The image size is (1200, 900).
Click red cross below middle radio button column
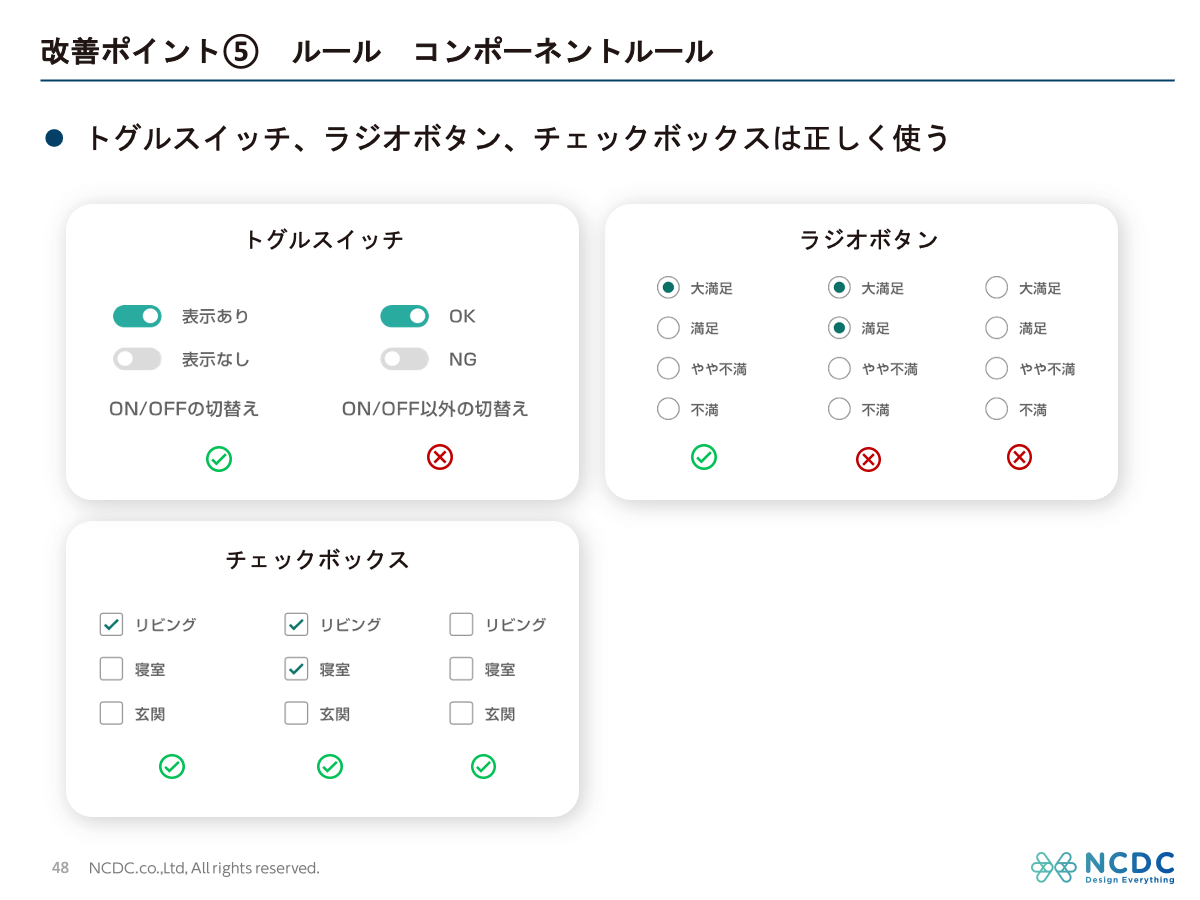click(x=869, y=459)
